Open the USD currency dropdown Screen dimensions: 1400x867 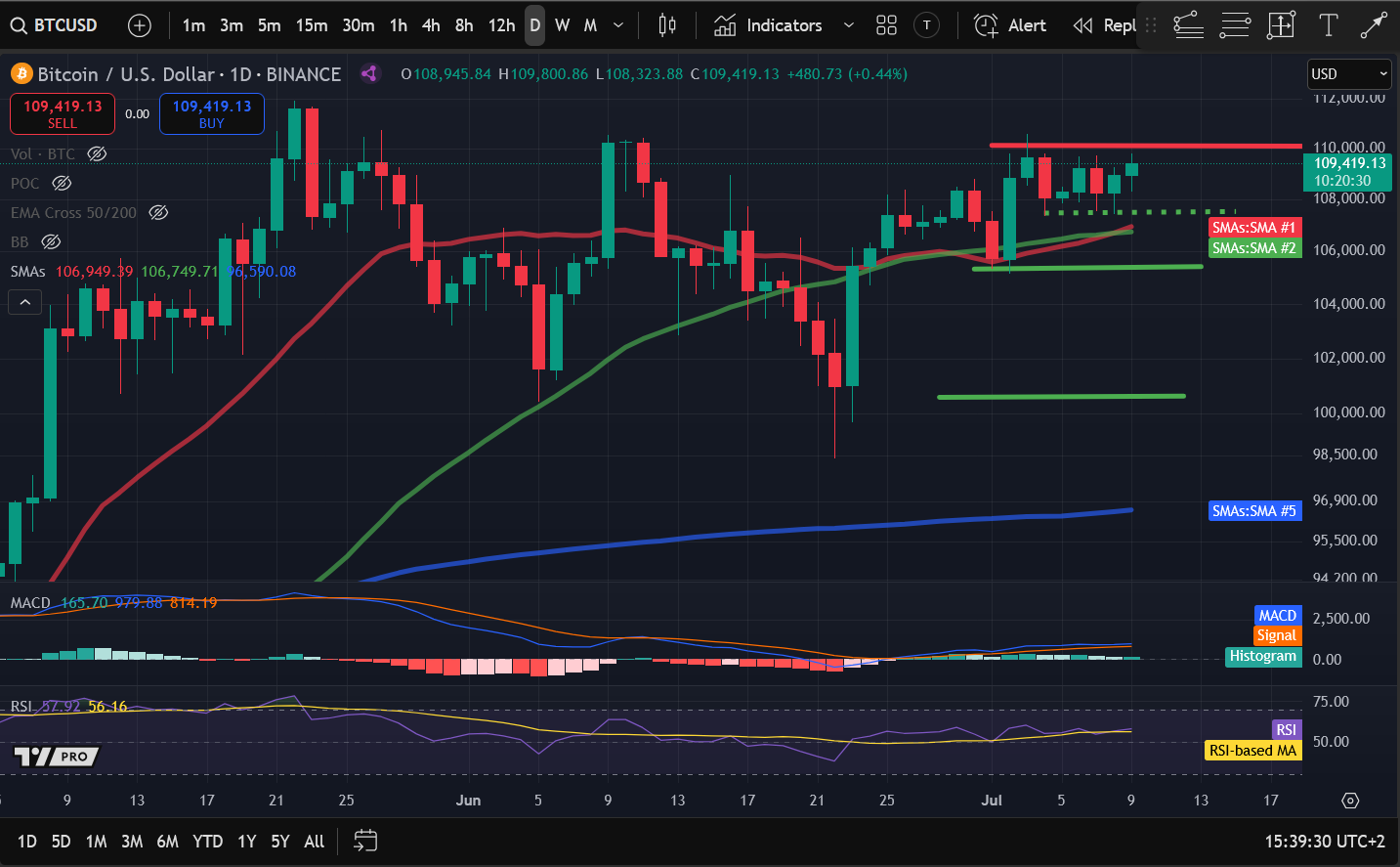click(1349, 74)
